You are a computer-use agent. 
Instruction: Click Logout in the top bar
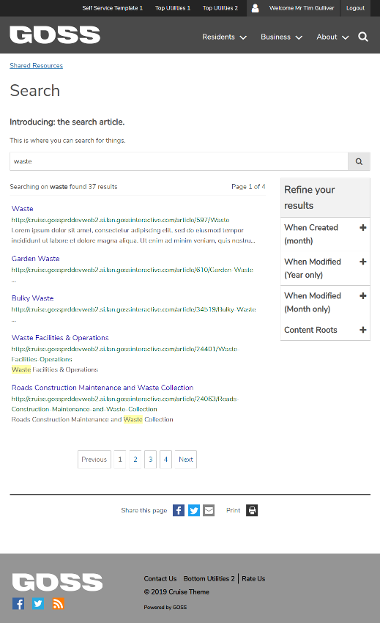[355, 8]
